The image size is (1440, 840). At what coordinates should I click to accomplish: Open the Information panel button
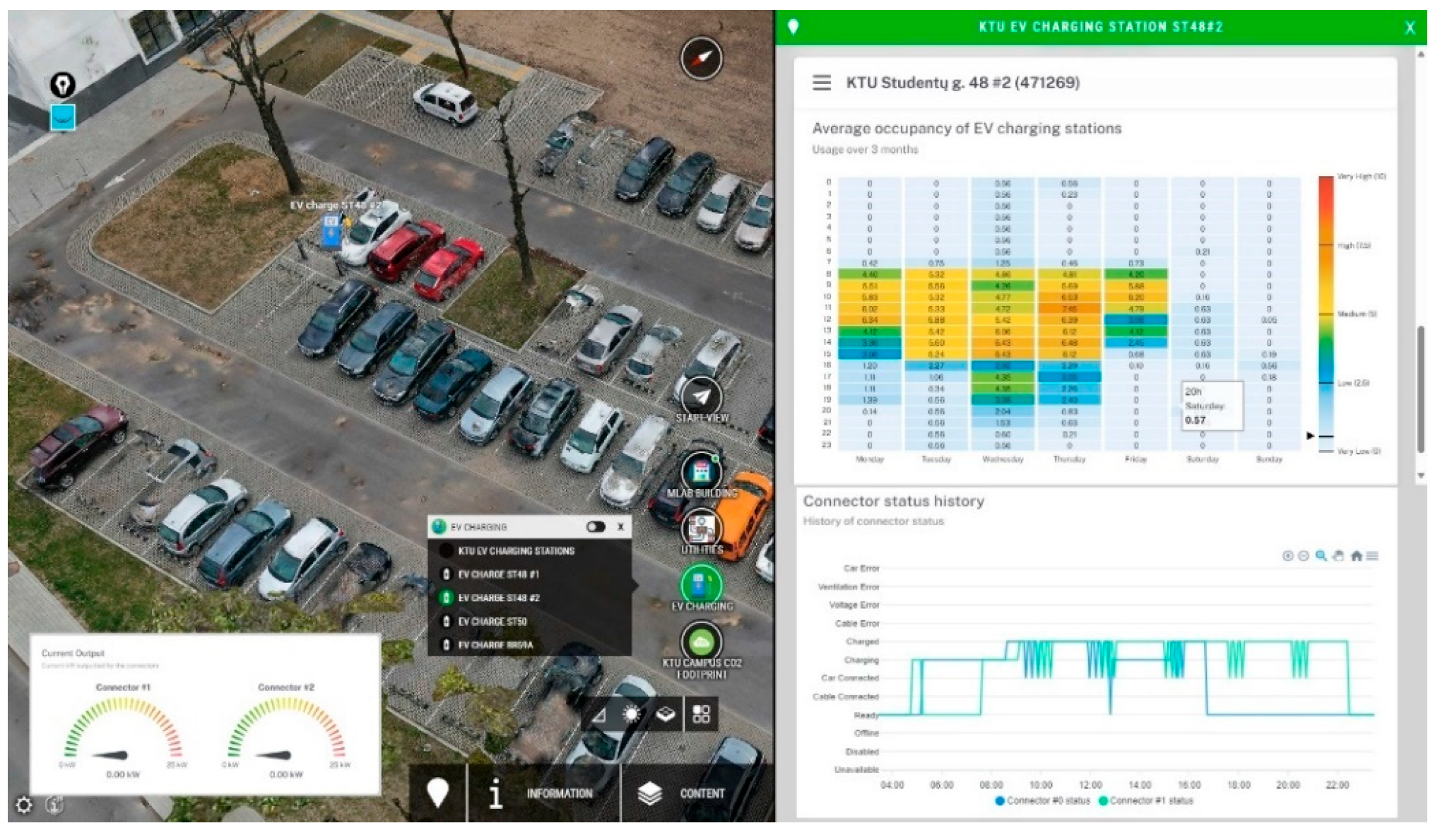543,793
